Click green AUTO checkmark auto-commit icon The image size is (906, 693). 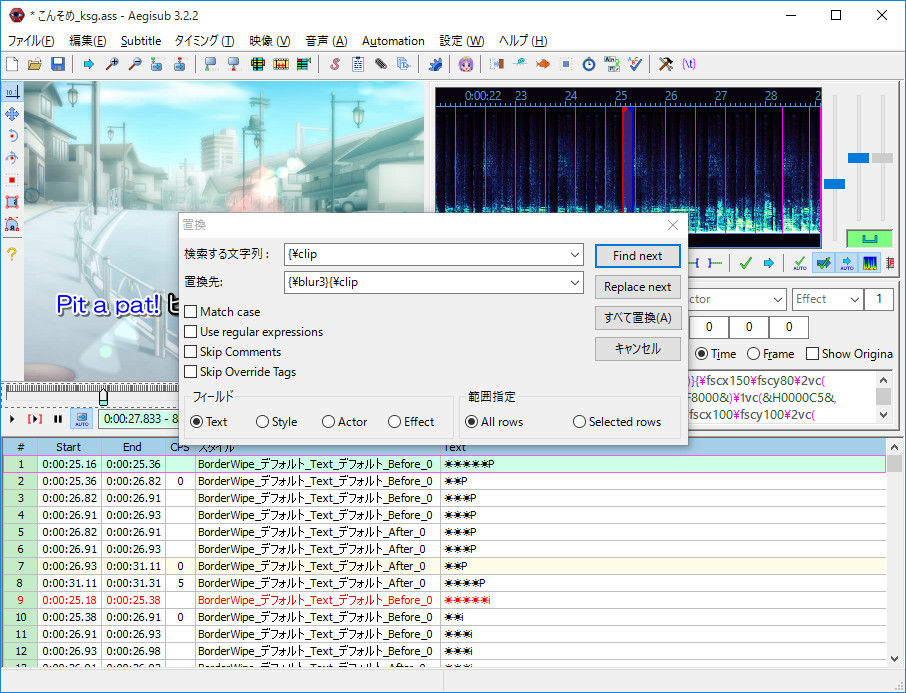point(800,264)
